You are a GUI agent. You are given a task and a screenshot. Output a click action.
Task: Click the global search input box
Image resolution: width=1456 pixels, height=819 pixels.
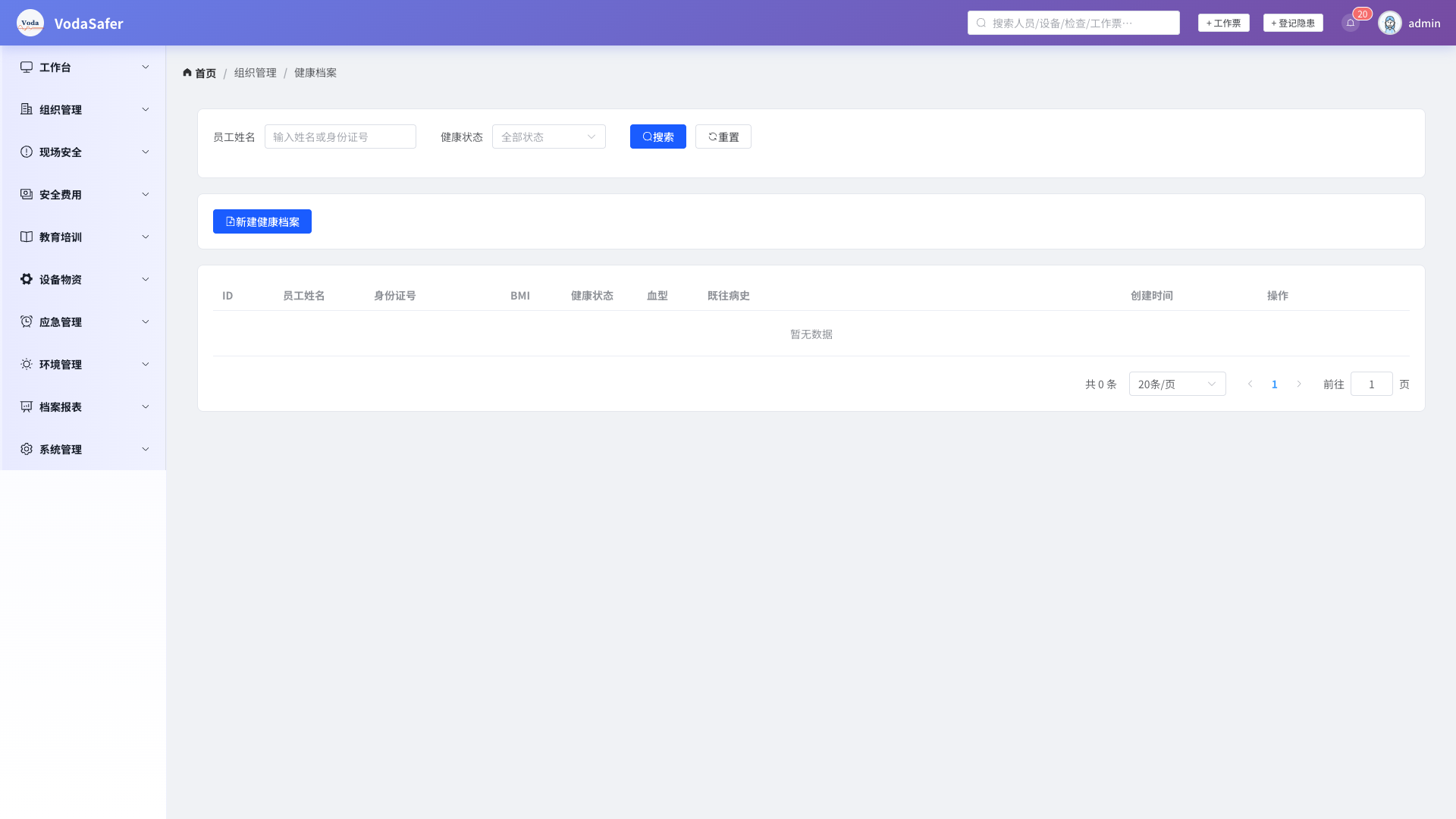(1074, 23)
